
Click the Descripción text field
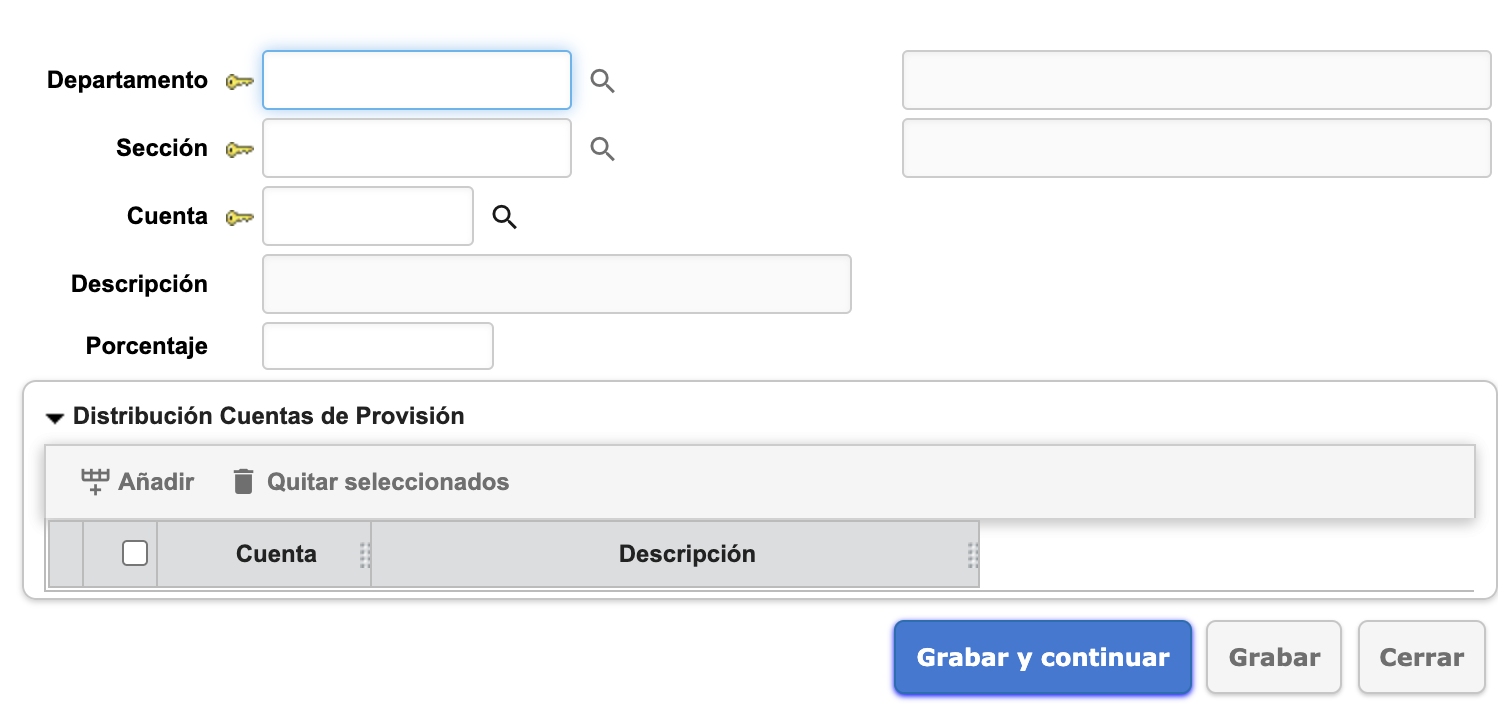[556, 284]
